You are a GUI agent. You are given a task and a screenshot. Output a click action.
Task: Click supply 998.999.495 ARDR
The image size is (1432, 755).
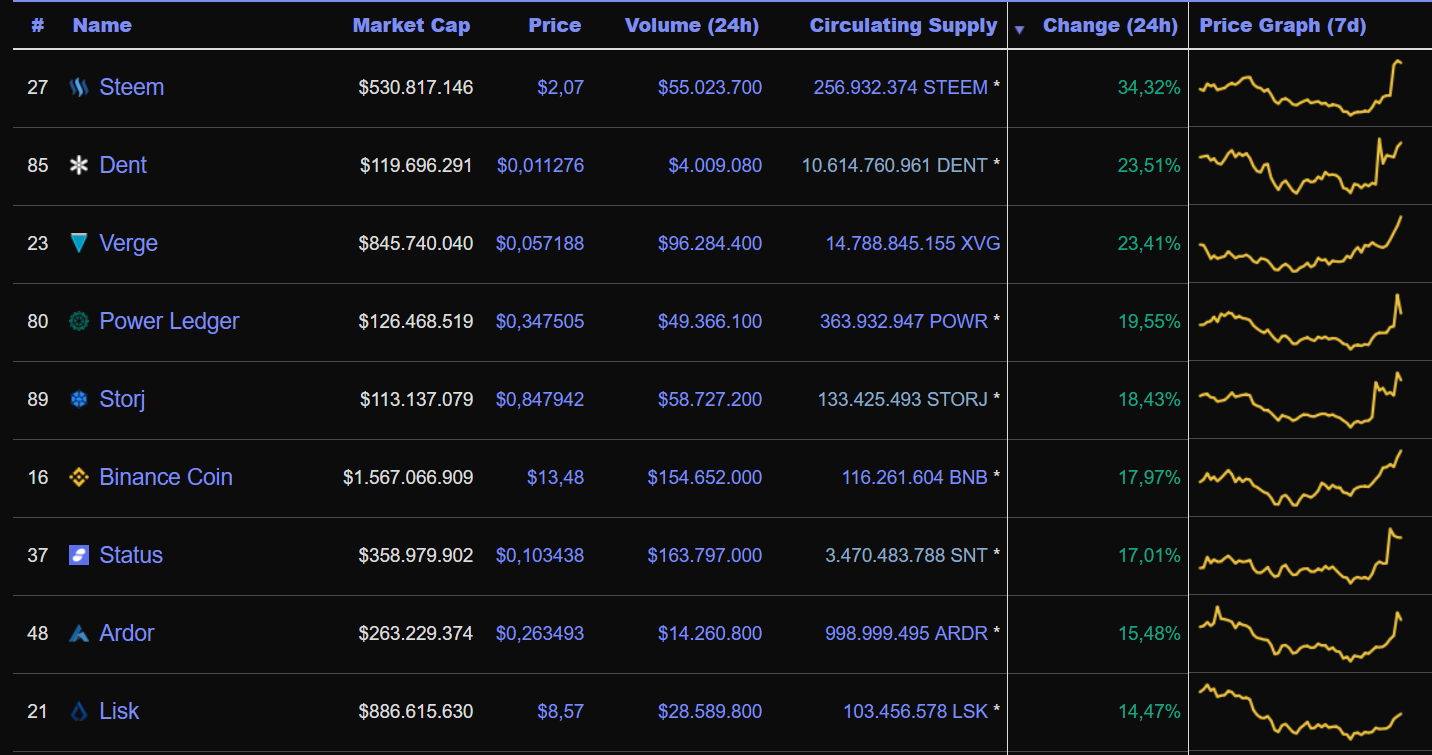click(x=907, y=634)
